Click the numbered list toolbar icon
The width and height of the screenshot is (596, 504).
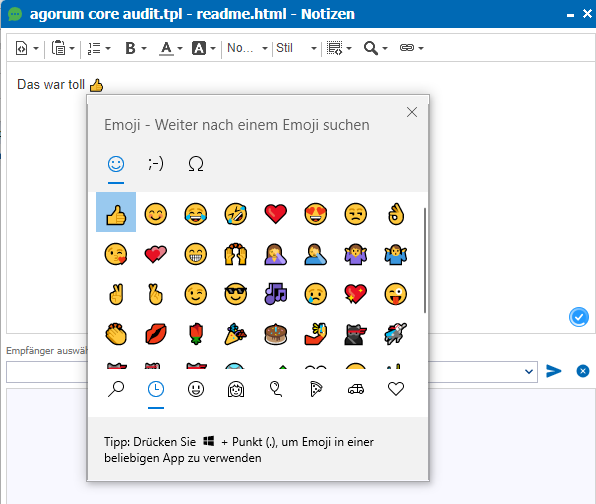coord(94,48)
